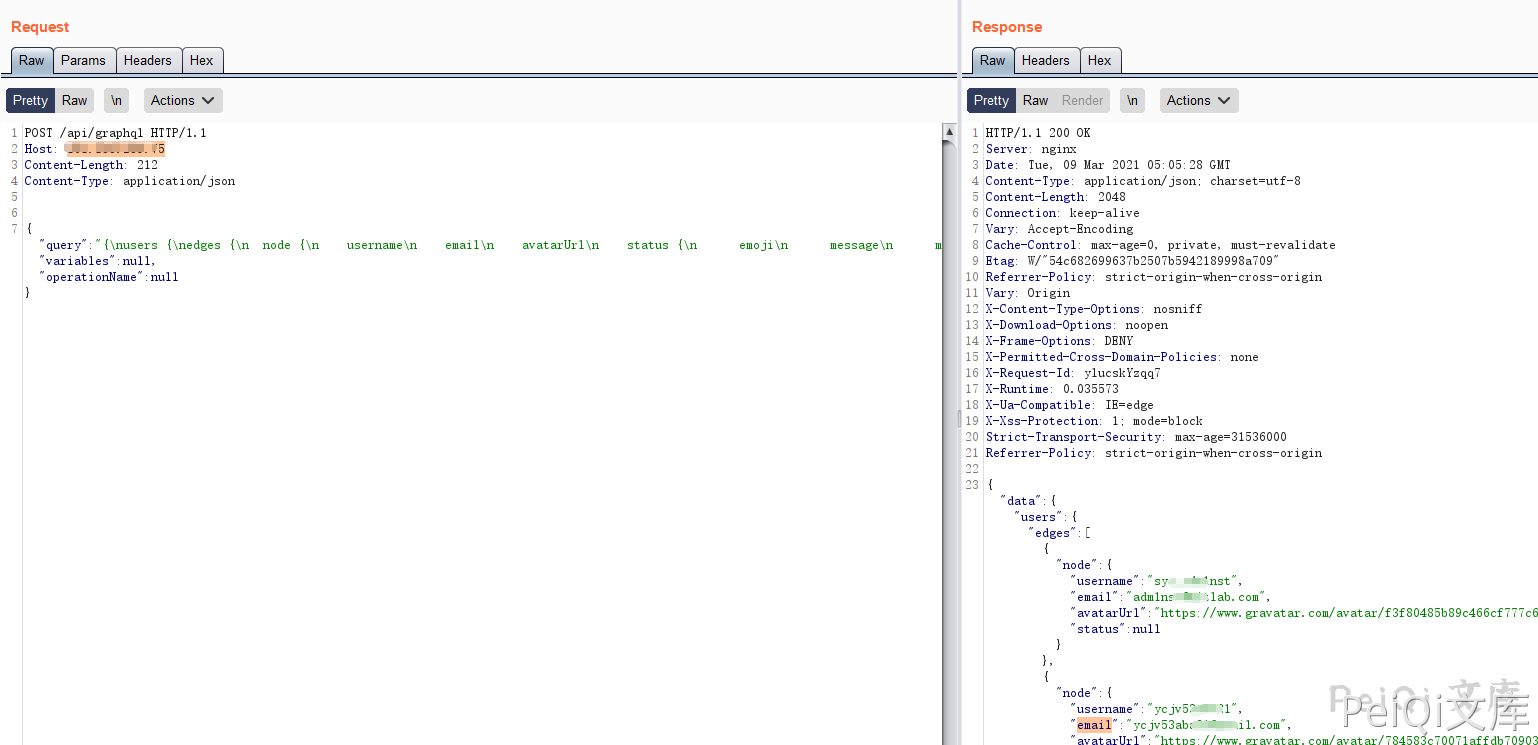Toggle newline display in Request panel
This screenshot has width=1538, height=745.
(x=117, y=100)
